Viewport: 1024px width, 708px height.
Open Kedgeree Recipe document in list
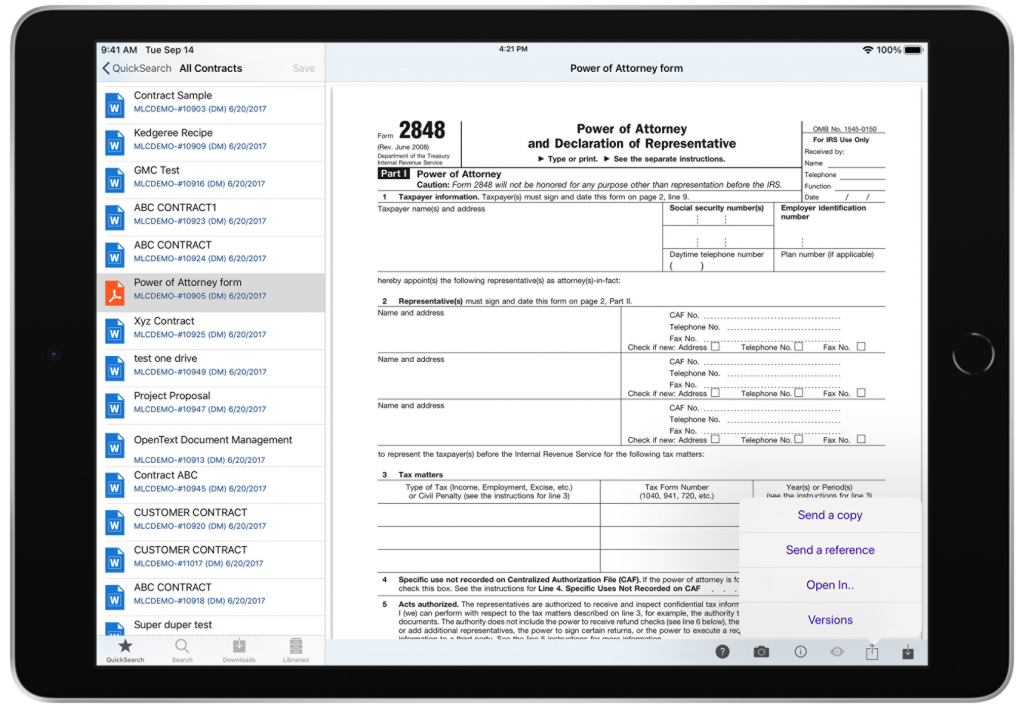click(211, 139)
